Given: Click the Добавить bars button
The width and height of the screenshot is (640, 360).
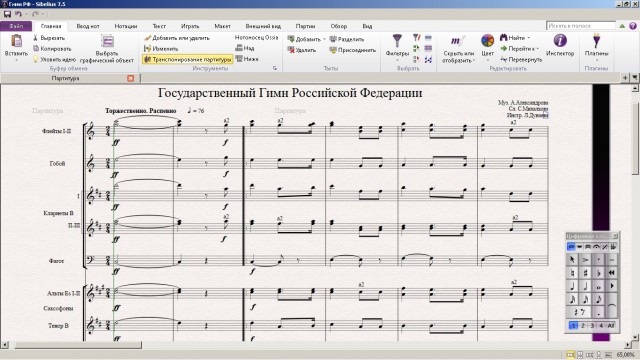Looking at the screenshot, I should [x=304, y=39].
